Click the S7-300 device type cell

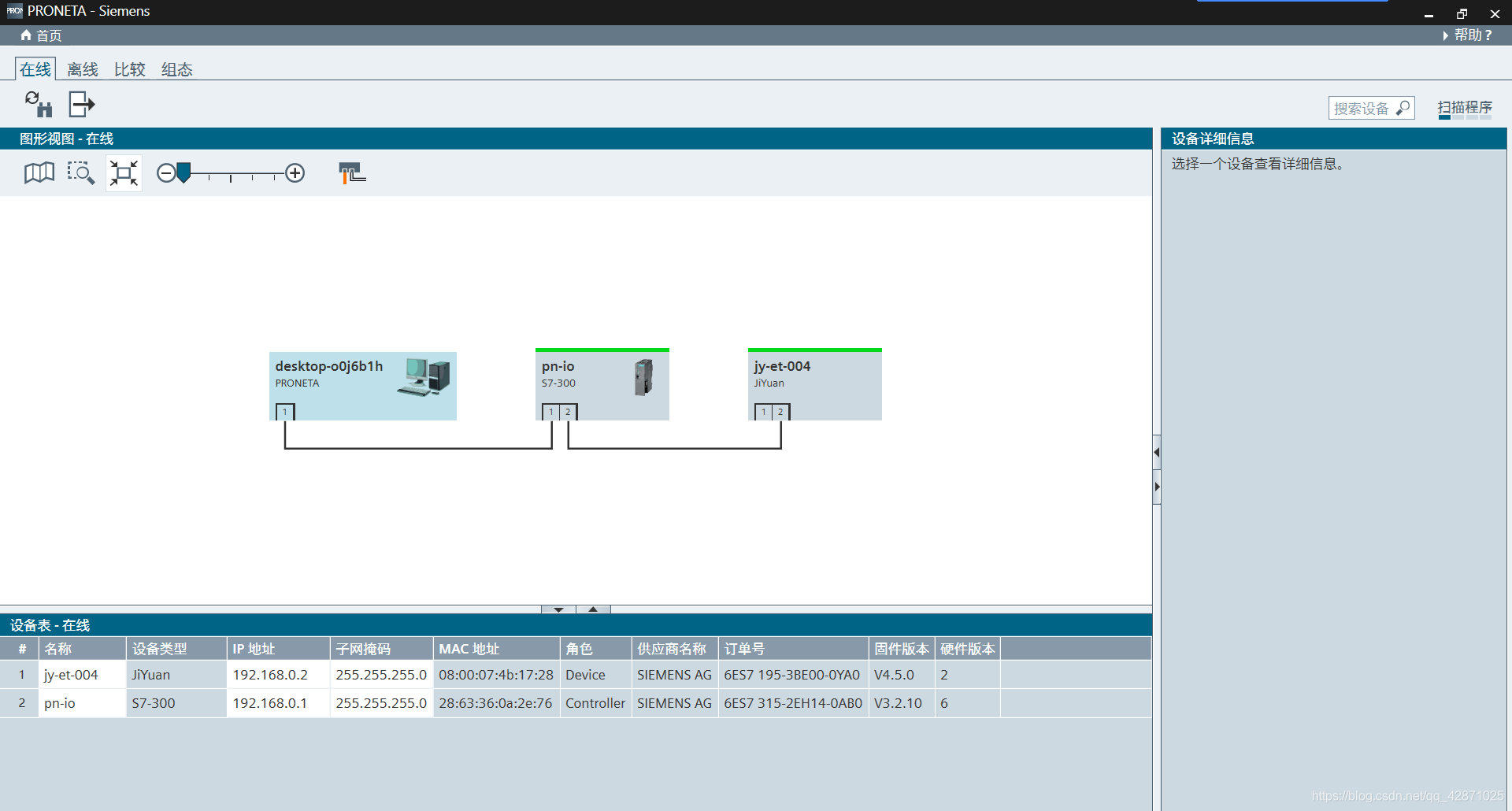pyautogui.click(x=176, y=703)
